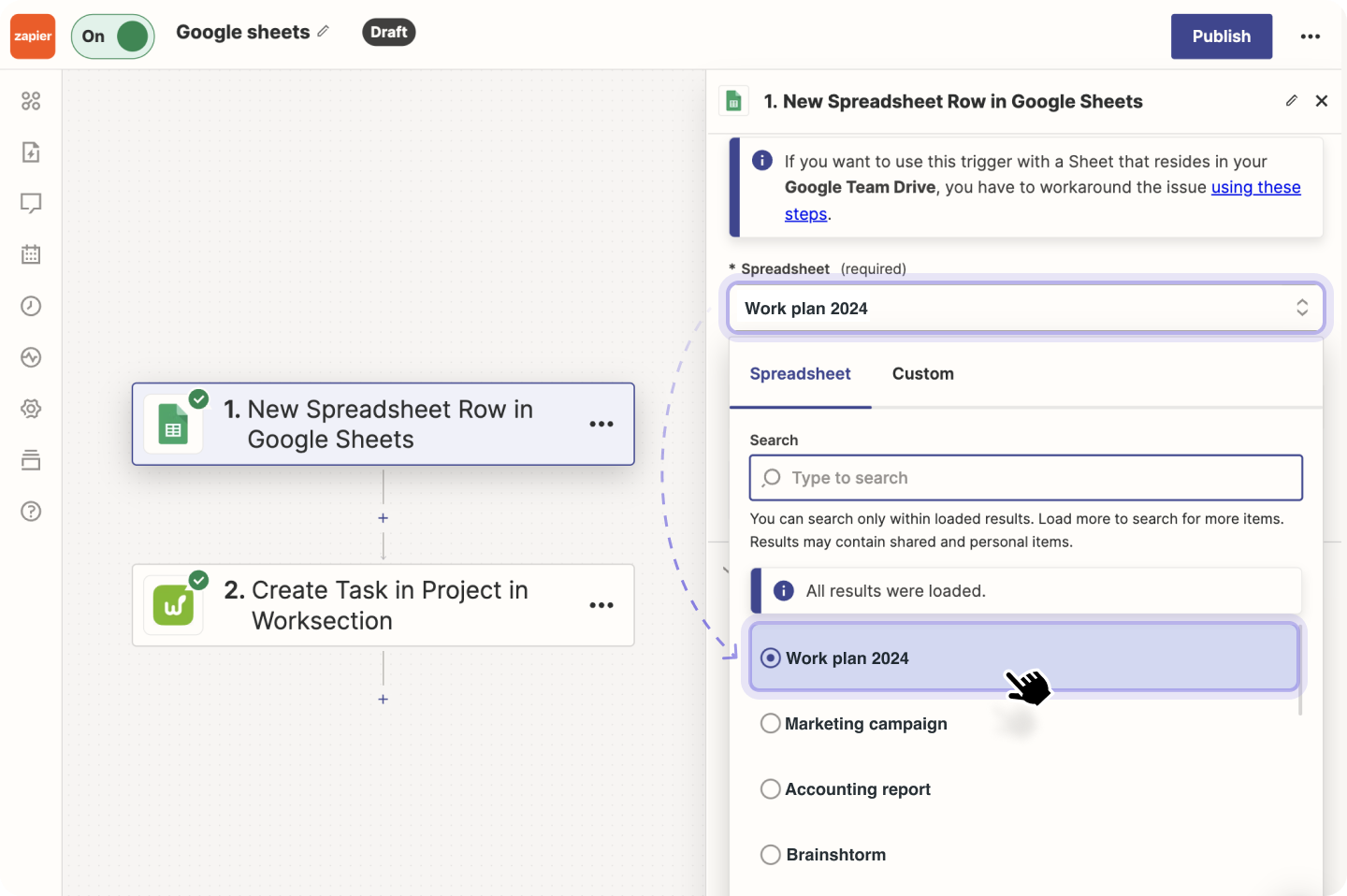This screenshot has width=1347, height=896.
Task: Select the apps grid icon in sidebar
Action: 31,100
